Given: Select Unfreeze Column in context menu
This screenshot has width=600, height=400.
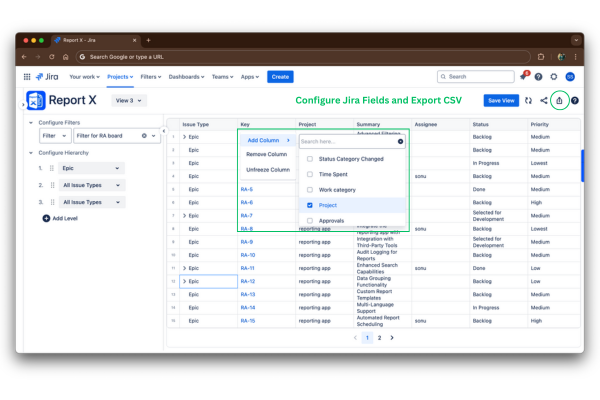Looking at the screenshot, I should pyautogui.click(x=268, y=170).
